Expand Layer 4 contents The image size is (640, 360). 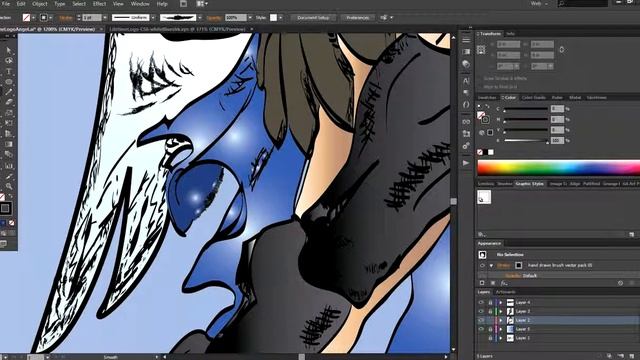(x=501, y=302)
